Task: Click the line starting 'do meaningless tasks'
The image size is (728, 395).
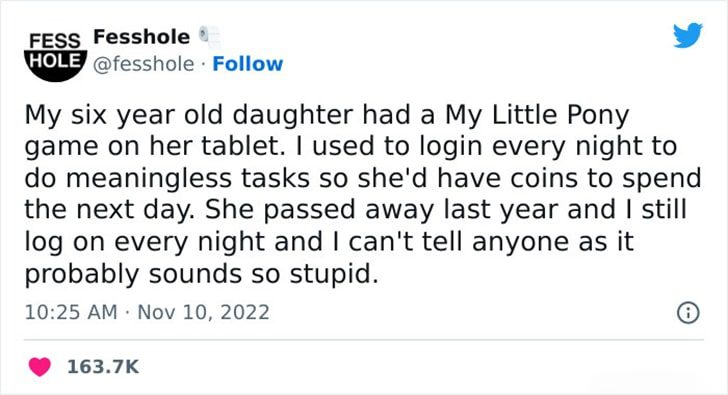Action: pos(363,178)
